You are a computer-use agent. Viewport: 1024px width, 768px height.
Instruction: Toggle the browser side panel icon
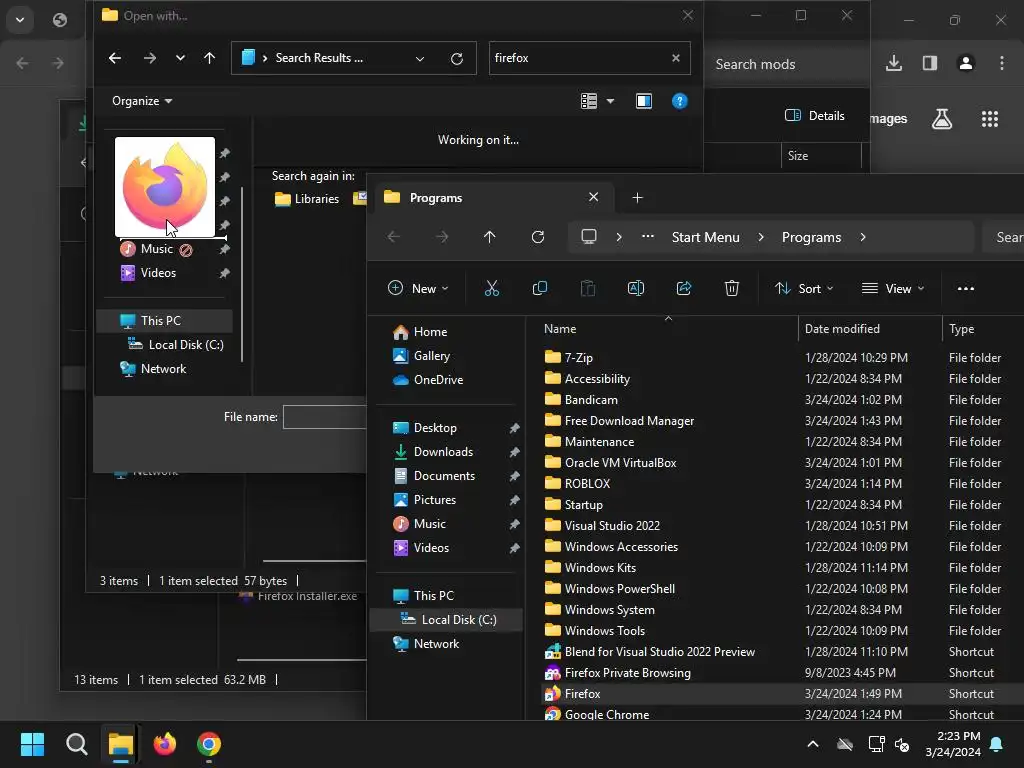[x=929, y=63]
